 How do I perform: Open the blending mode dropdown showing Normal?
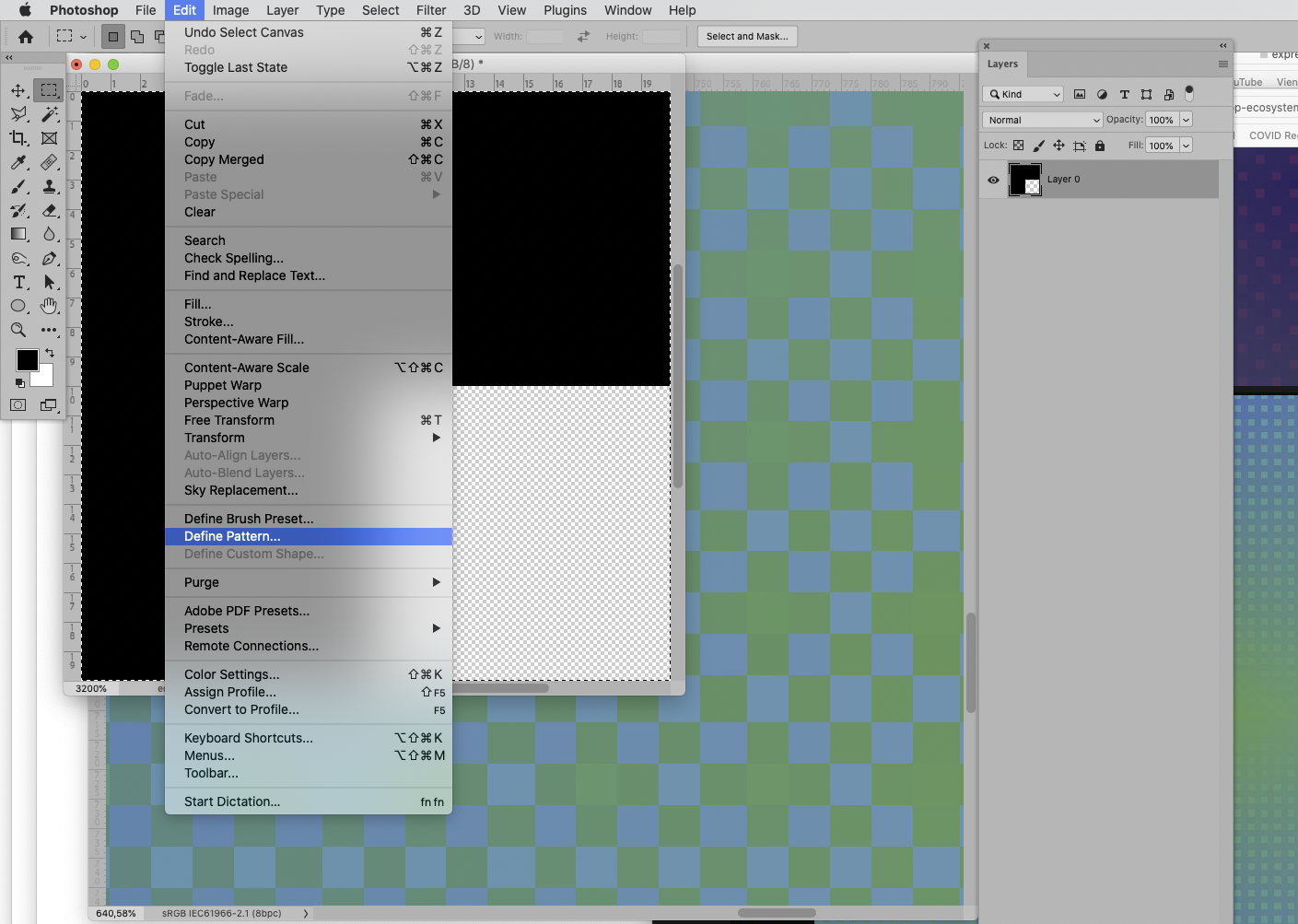click(1041, 120)
